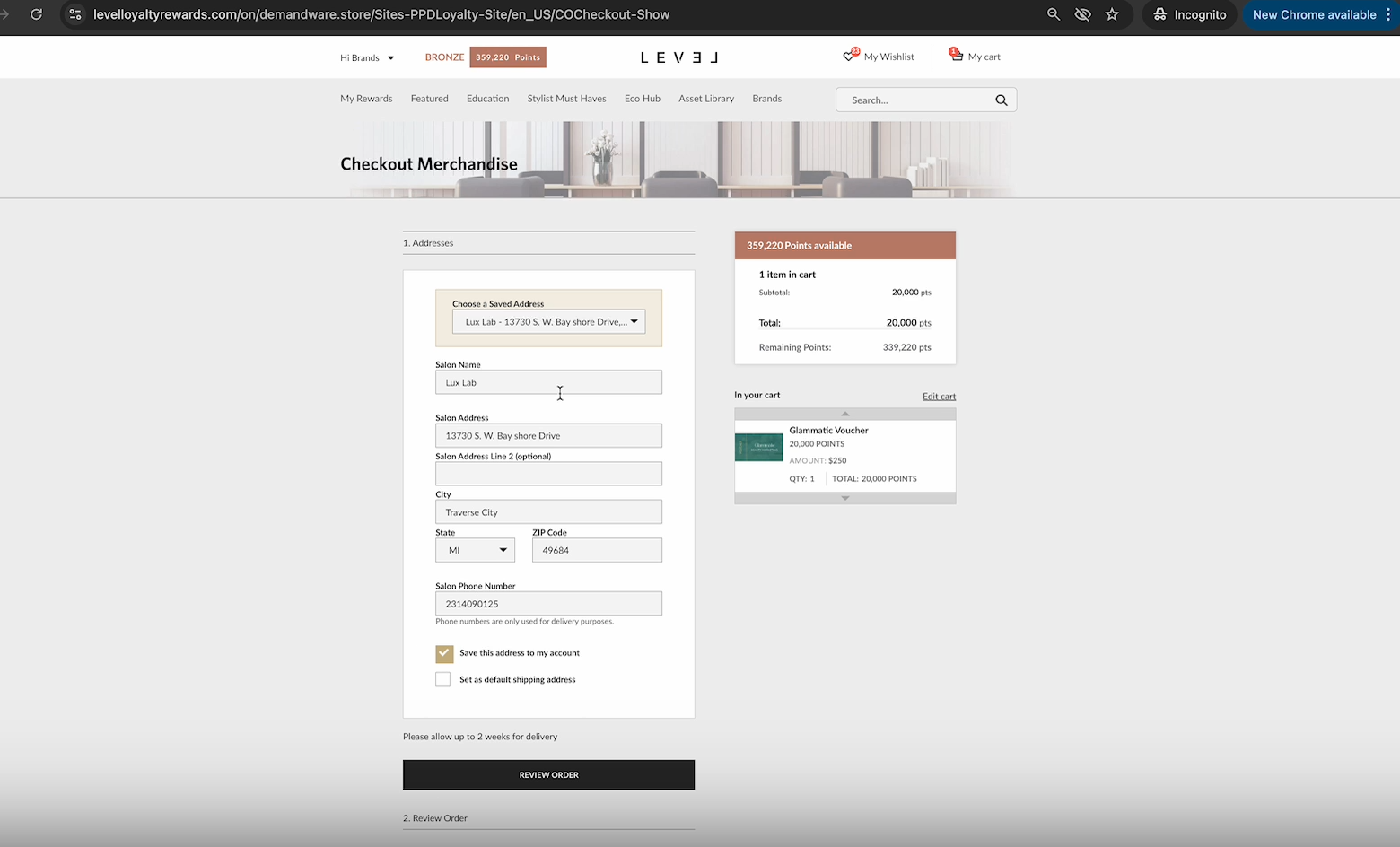Click the Edit cart link
This screenshot has width=1400, height=847.
[x=939, y=396]
